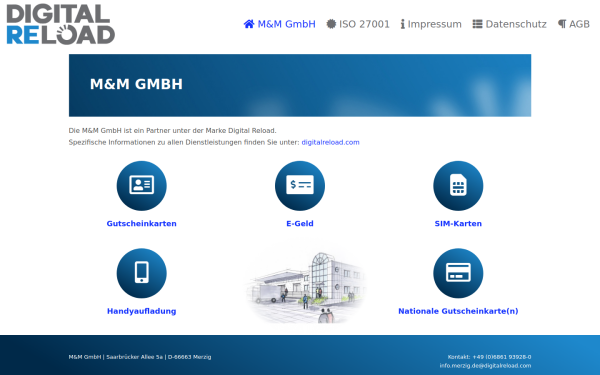The width and height of the screenshot is (600, 375).
Task: Click the certificate badge icon beside ISO 27001
Action: 331,24
